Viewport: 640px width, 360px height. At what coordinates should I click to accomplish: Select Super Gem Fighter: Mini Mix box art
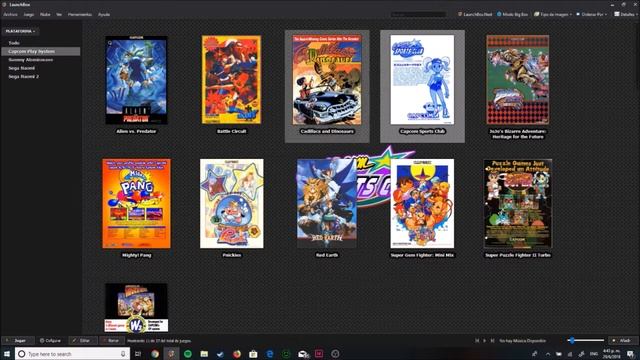[x=422, y=204]
